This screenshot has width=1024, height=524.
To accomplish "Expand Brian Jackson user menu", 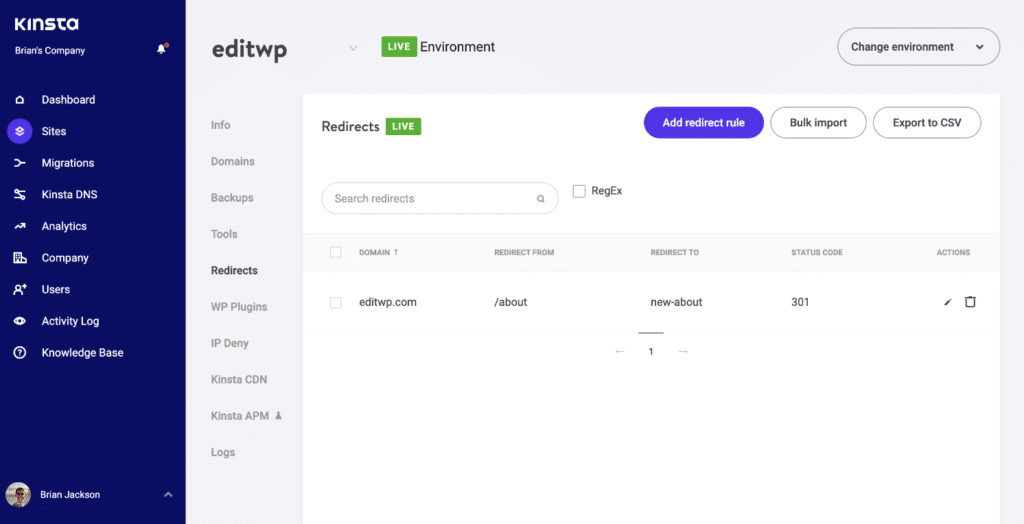I will [168, 495].
